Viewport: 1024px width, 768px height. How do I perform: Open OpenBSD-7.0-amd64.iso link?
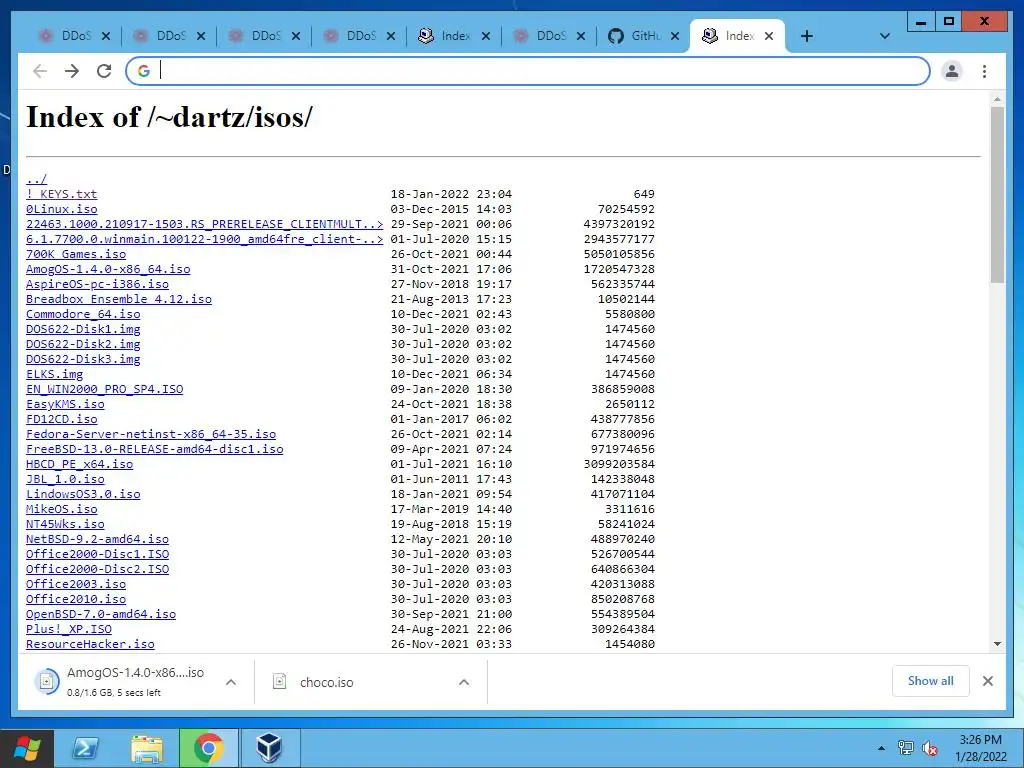[101, 615]
